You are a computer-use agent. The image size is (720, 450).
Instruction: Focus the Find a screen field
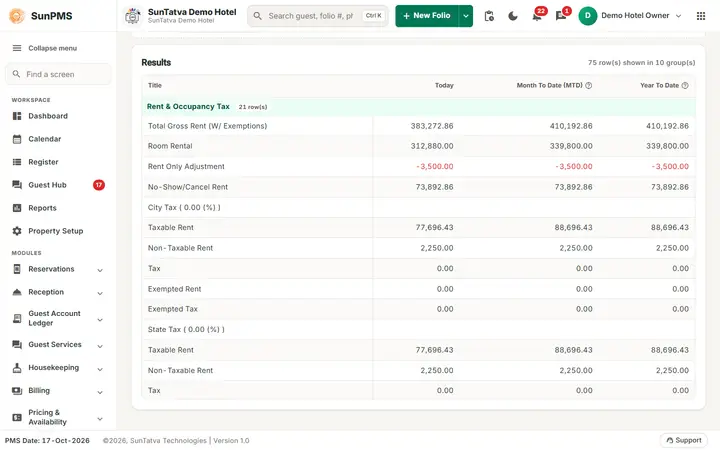pyautogui.click(x=58, y=74)
